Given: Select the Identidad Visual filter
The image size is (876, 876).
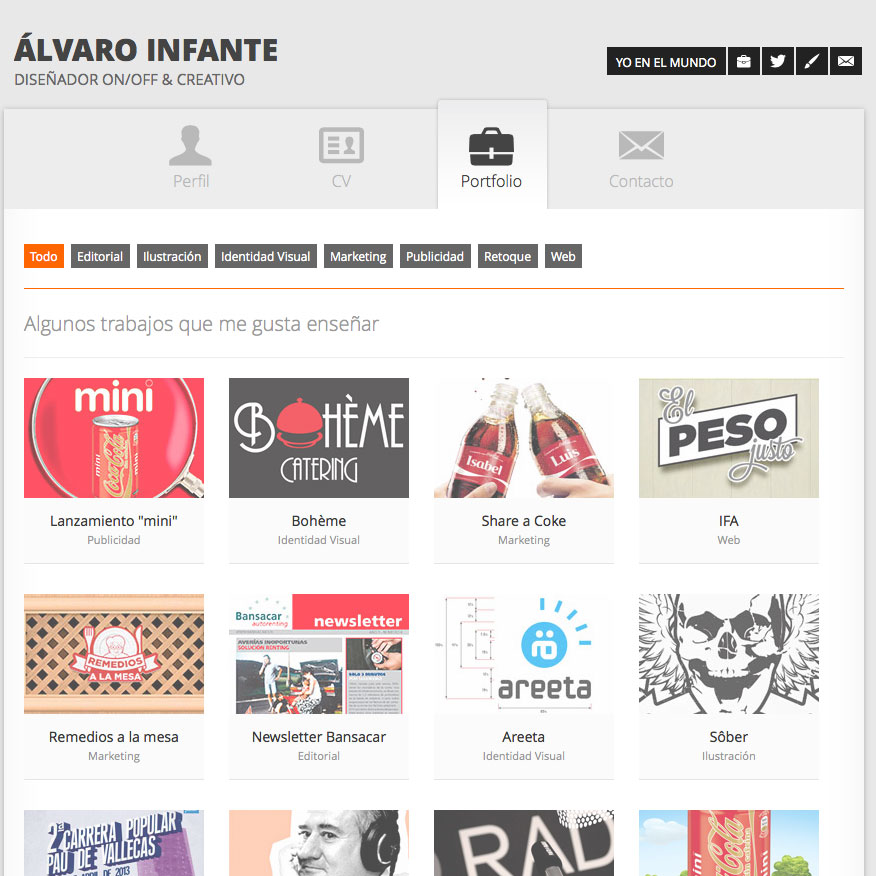Looking at the screenshot, I should click(265, 256).
